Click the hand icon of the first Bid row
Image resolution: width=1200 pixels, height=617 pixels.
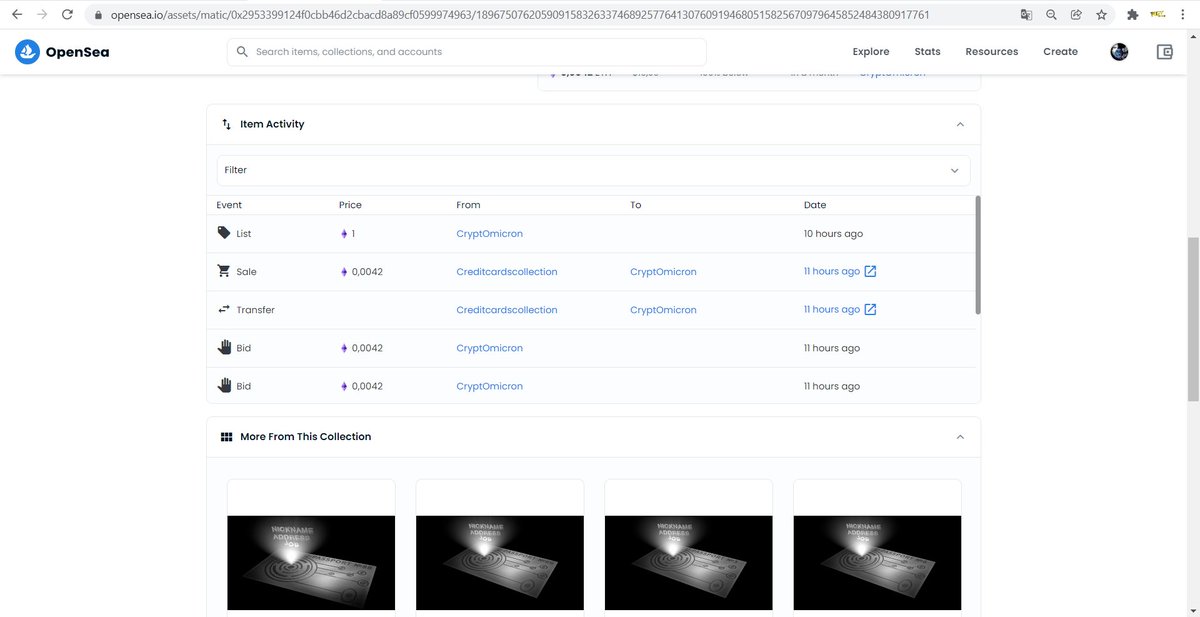coord(224,347)
